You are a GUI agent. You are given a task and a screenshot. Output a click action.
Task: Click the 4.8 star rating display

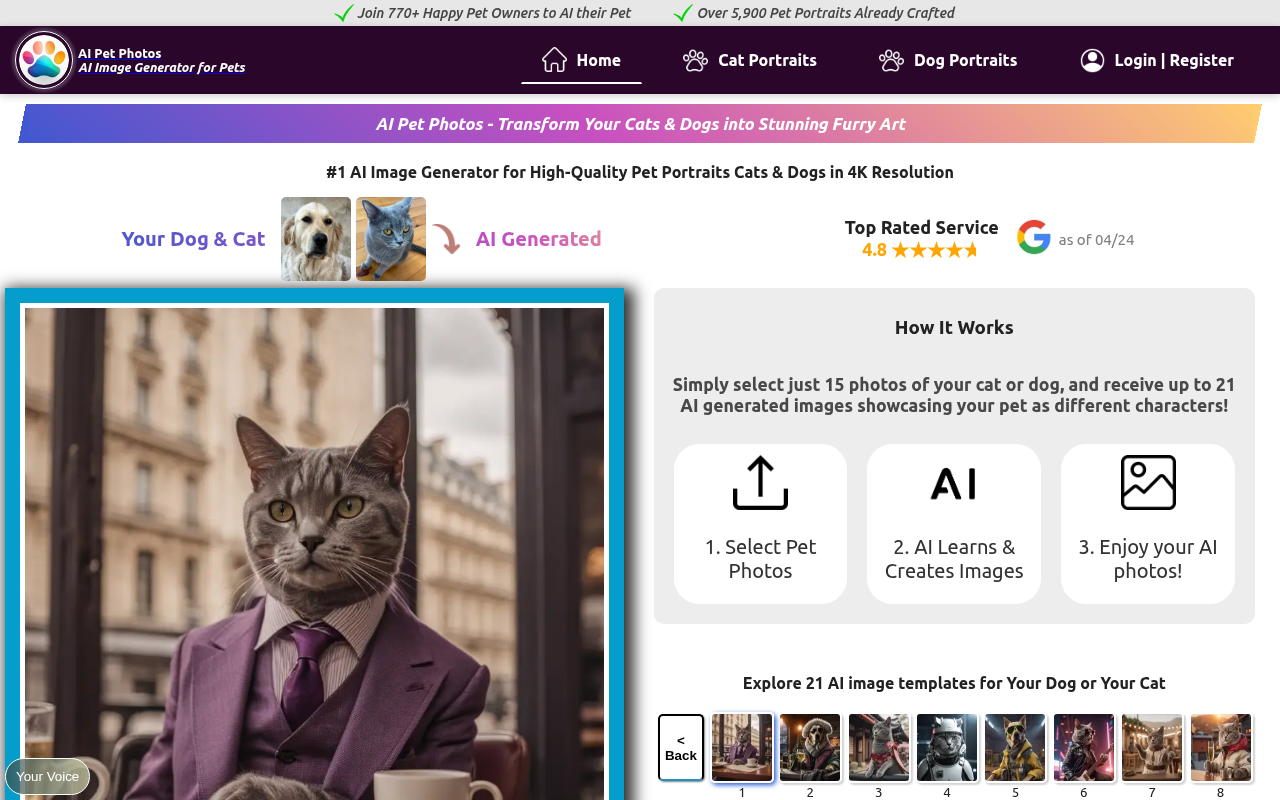(920, 248)
